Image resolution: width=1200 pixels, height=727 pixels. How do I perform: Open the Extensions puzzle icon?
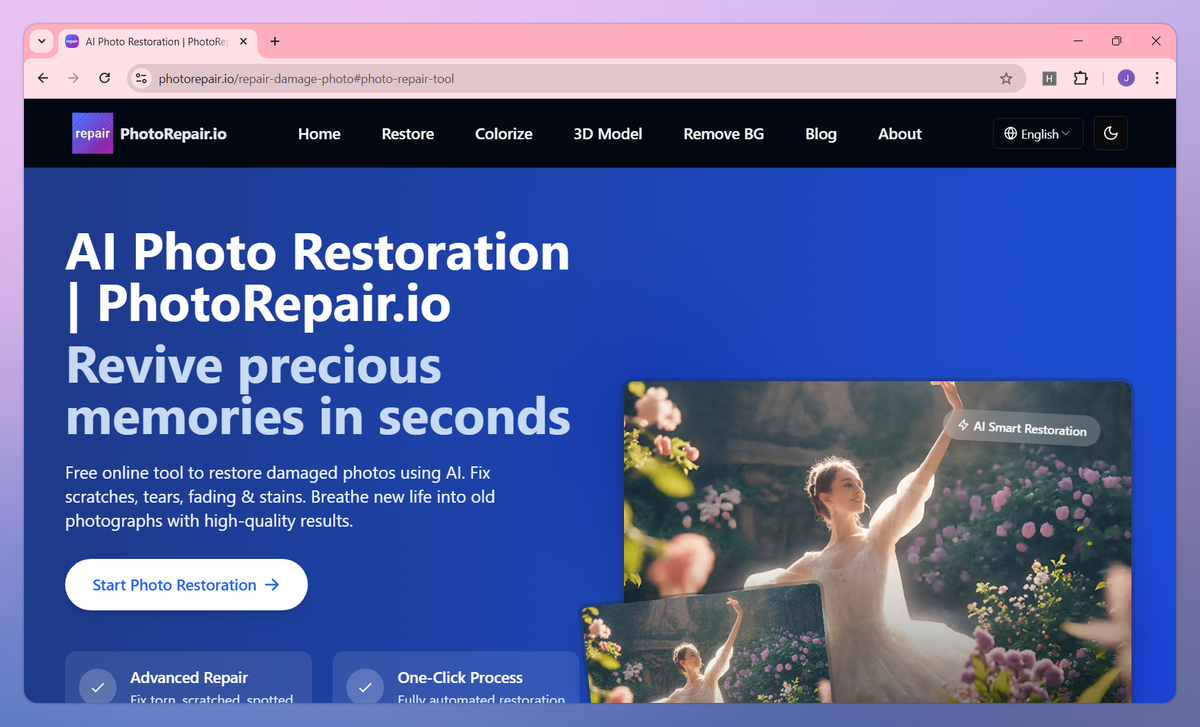(x=1080, y=78)
